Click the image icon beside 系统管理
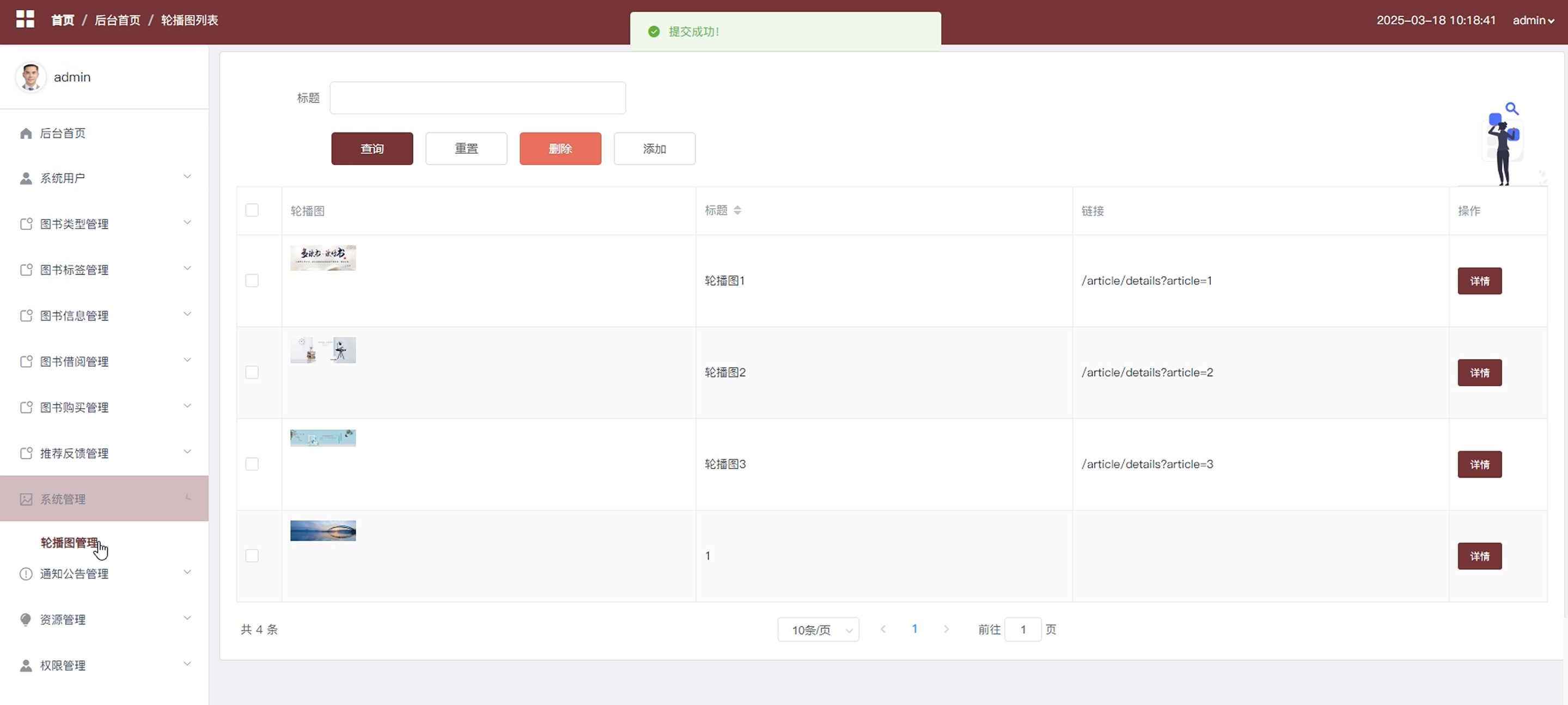 26,499
